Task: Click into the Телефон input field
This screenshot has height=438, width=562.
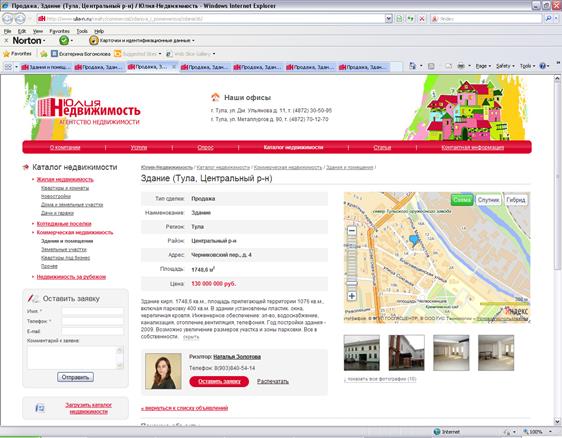Action: (92, 321)
